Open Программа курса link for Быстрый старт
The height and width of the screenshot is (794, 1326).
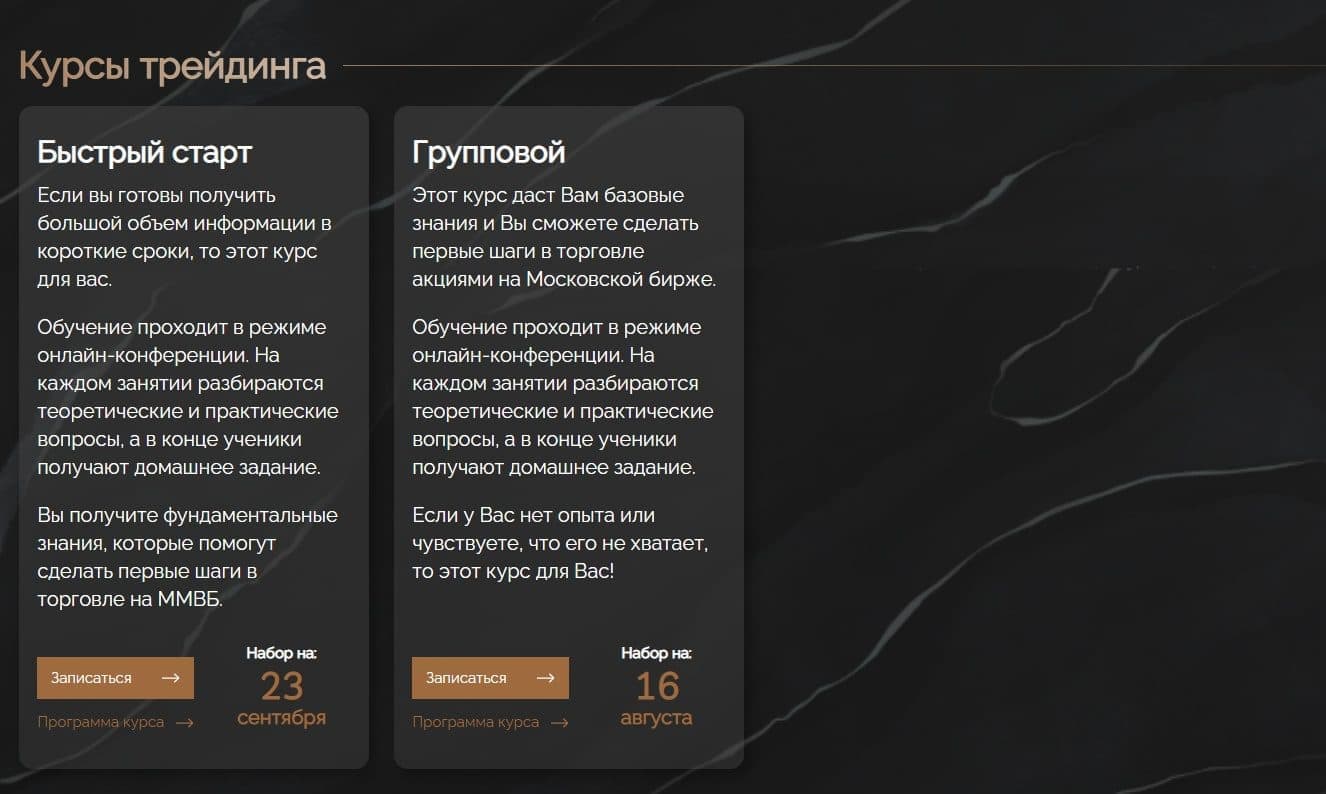click(x=115, y=722)
